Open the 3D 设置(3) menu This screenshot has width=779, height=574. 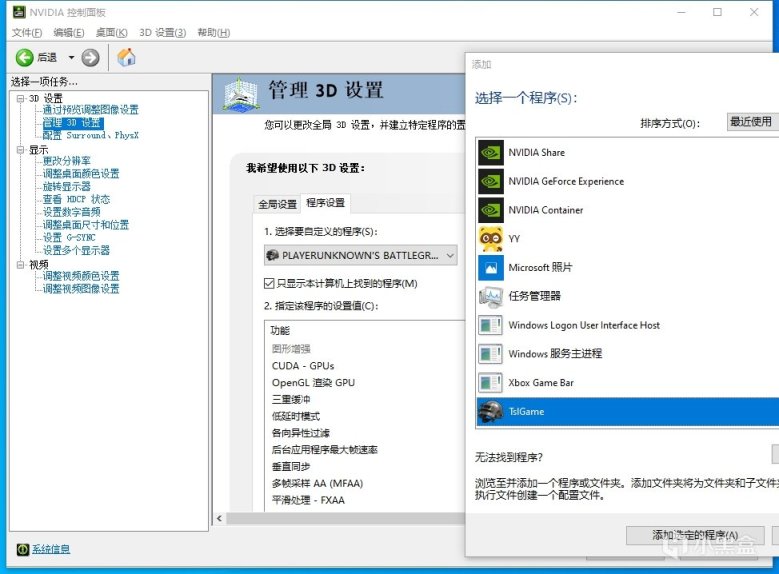pyautogui.click(x=162, y=33)
